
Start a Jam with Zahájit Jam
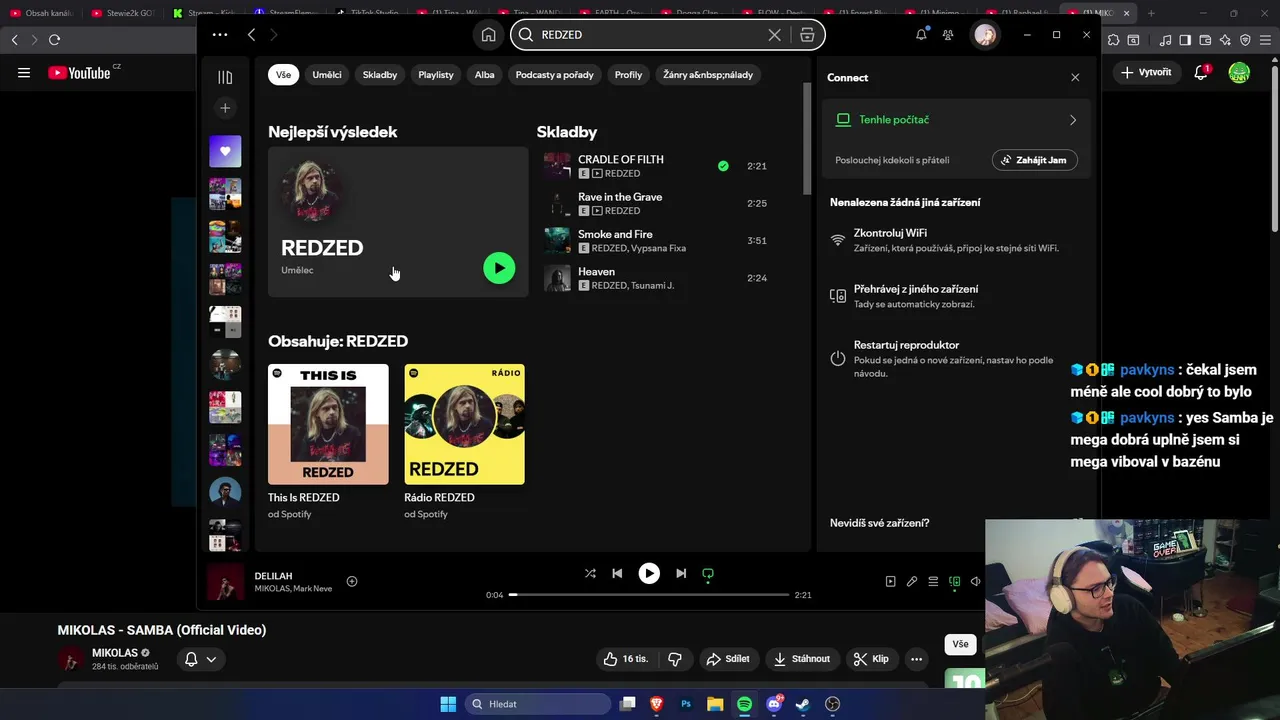[1034, 160]
